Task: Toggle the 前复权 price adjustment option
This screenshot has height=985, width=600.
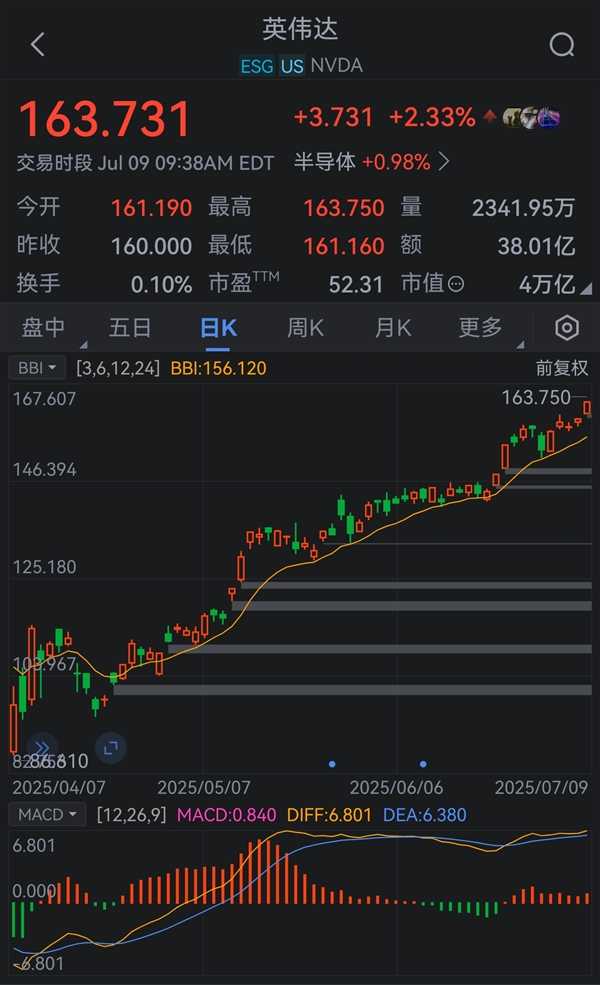Action: tap(562, 368)
